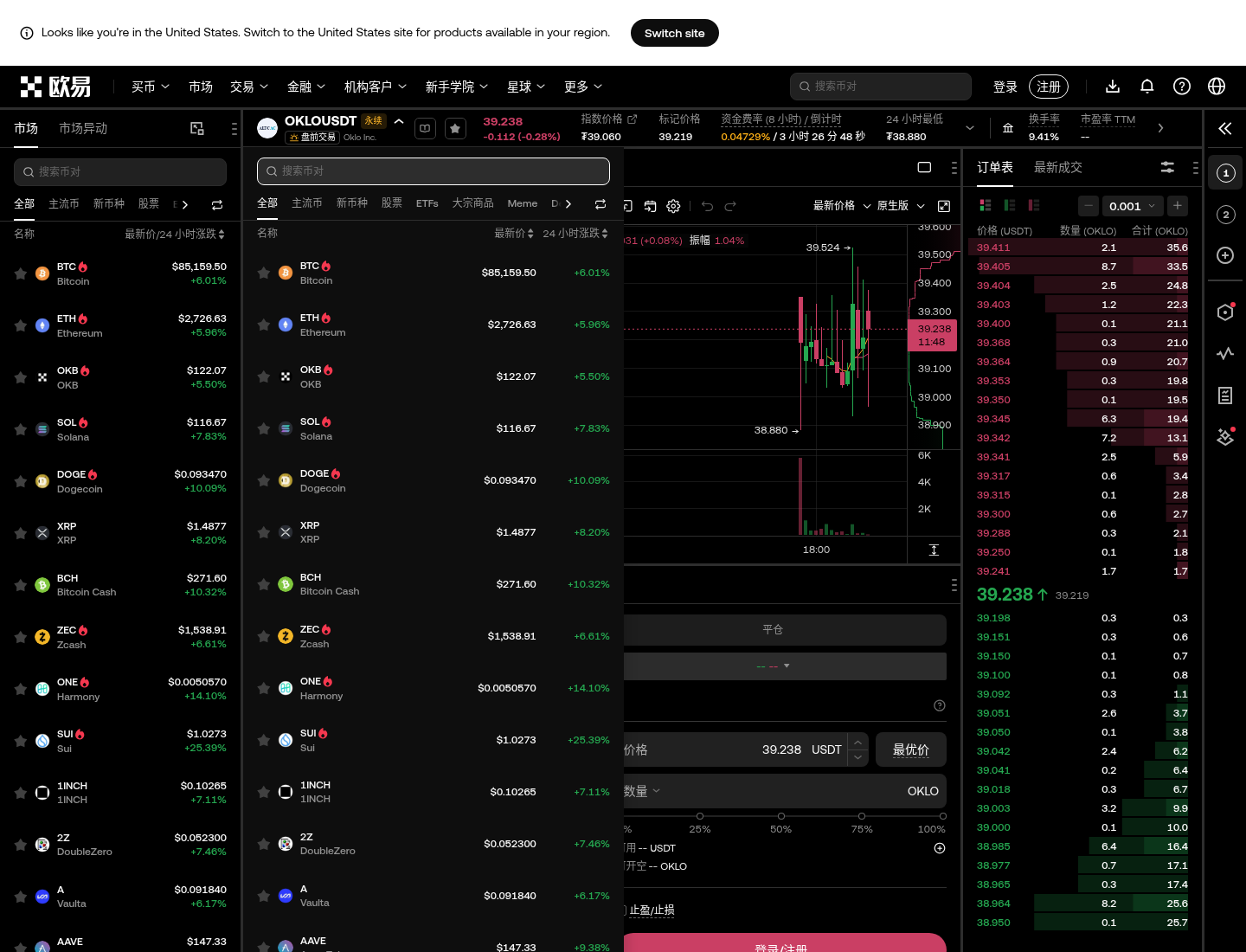The image size is (1246, 952).
Task: Open the book guide icon beside OKLOUSDT
Action: click(x=425, y=129)
